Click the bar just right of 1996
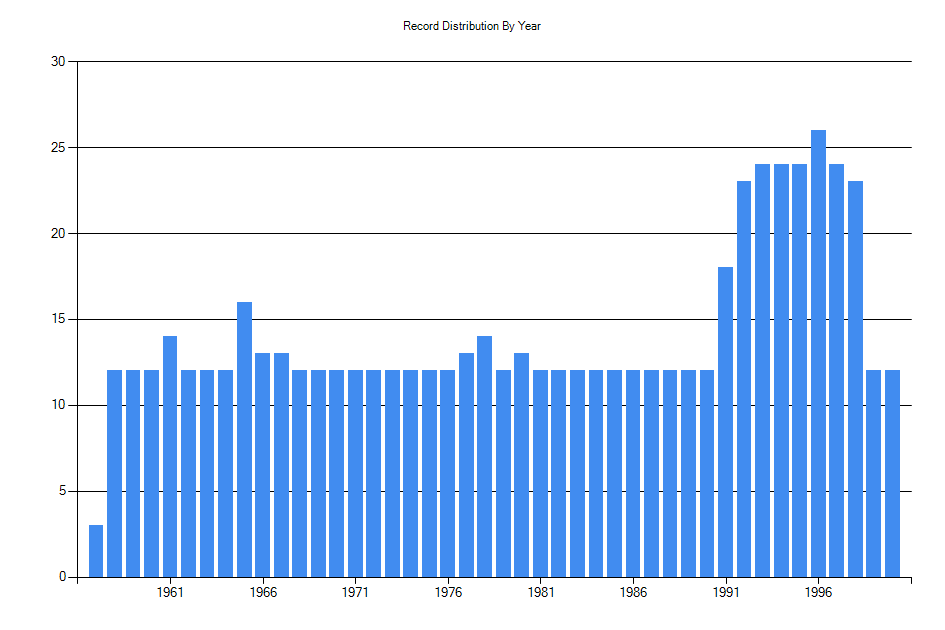 (x=837, y=370)
